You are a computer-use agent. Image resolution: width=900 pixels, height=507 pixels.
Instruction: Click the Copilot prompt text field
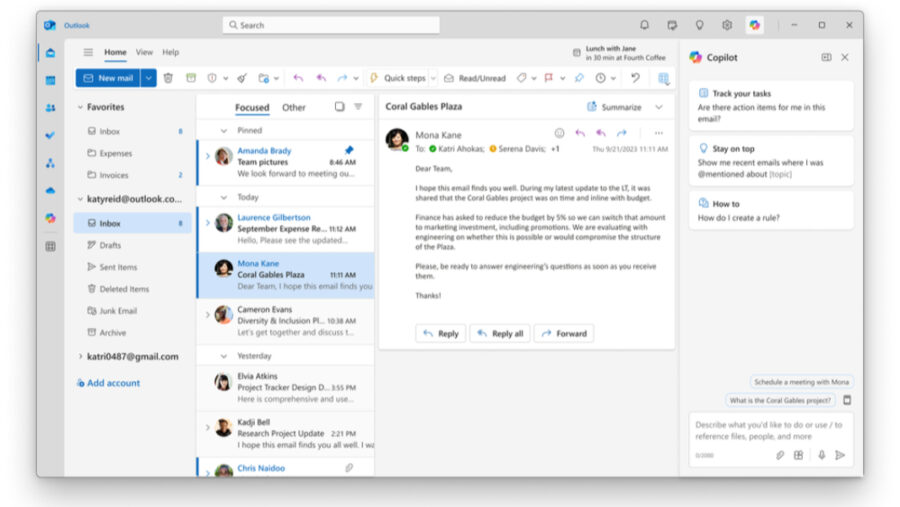769,431
